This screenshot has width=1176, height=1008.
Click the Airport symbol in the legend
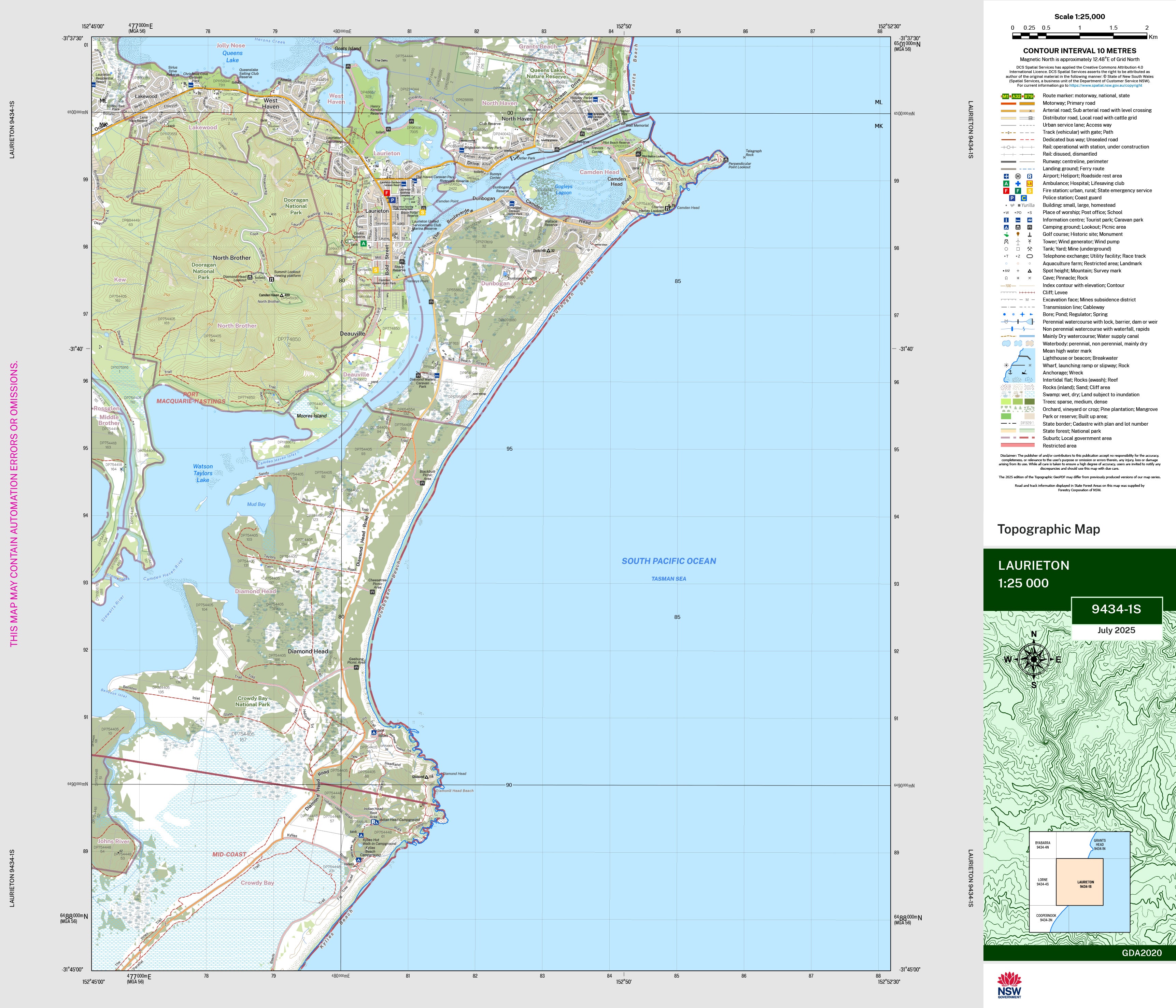[x=1006, y=176]
